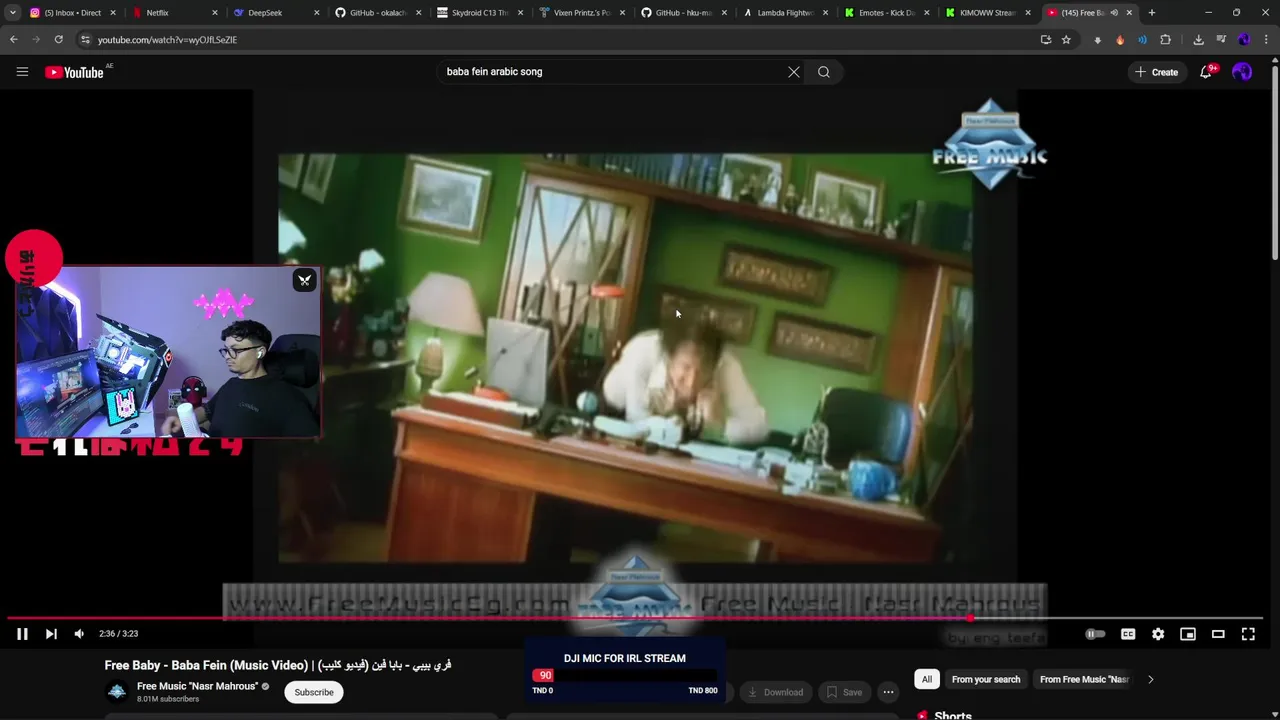
Task: Mute the video volume speaker icon
Action: pyautogui.click(x=80, y=634)
